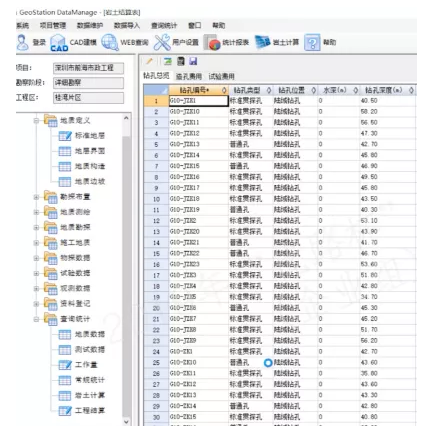Select 地质数据 under 查询统计
433x435 pixels.
(90, 334)
